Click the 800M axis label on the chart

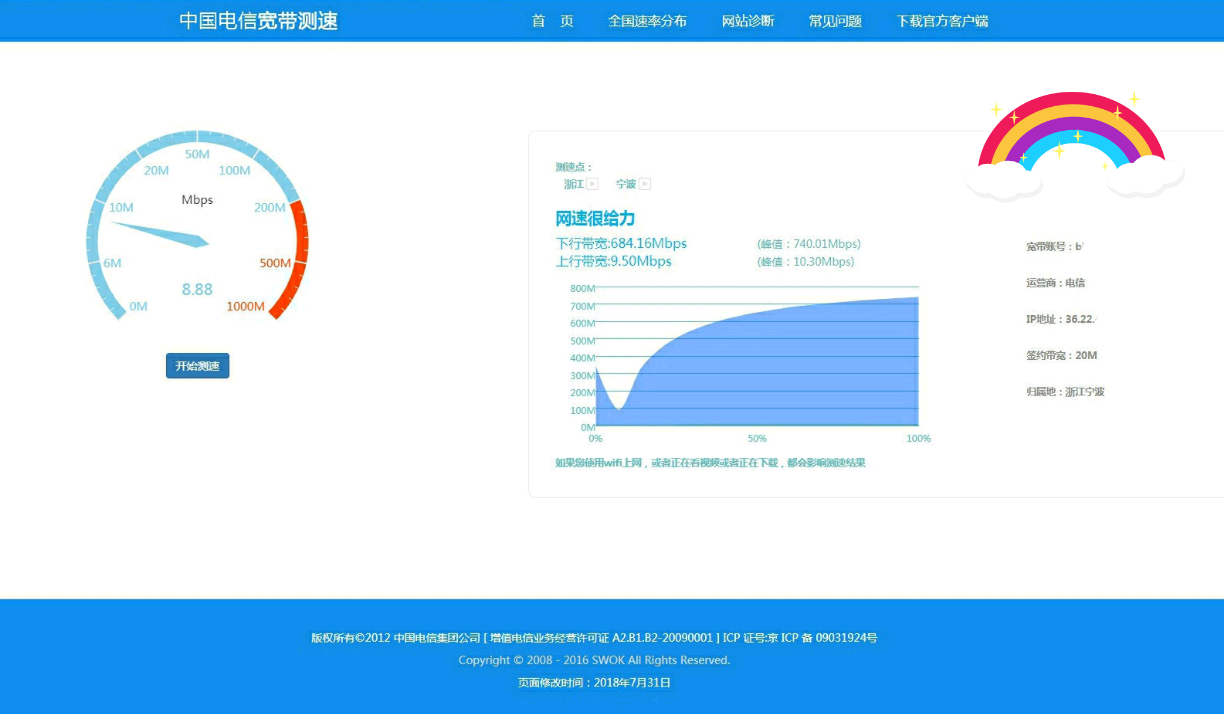click(583, 289)
